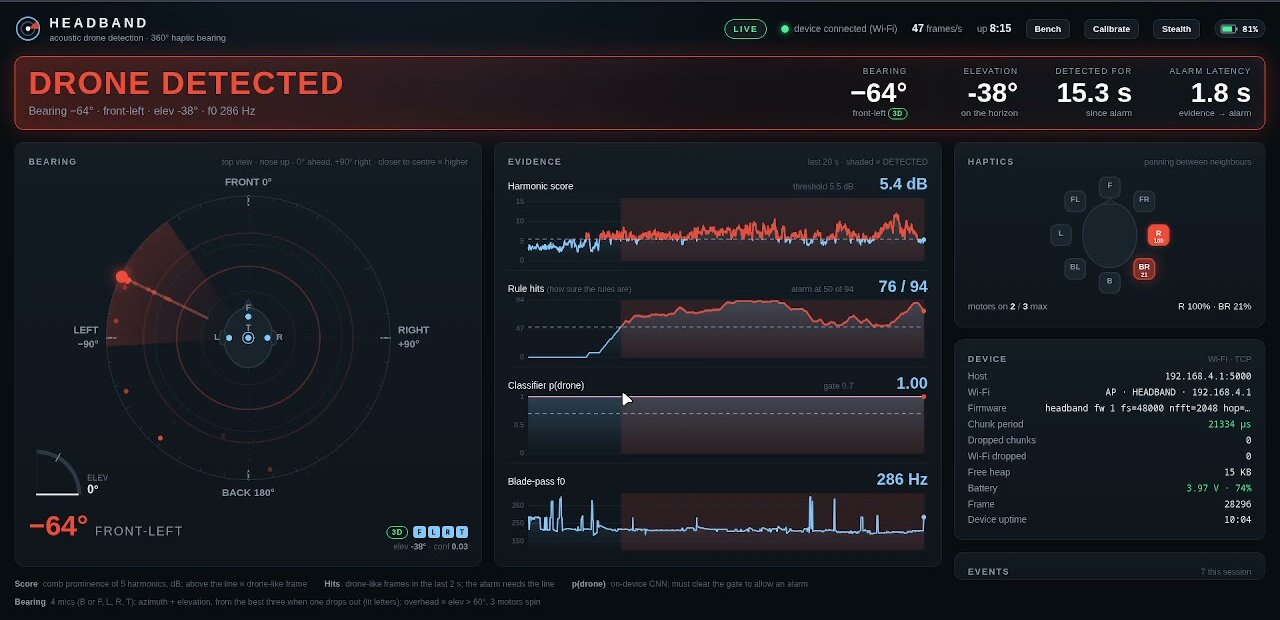The image size is (1280, 620).
Task: Click the Blade-pass f0 chart
Action: [726, 521]
